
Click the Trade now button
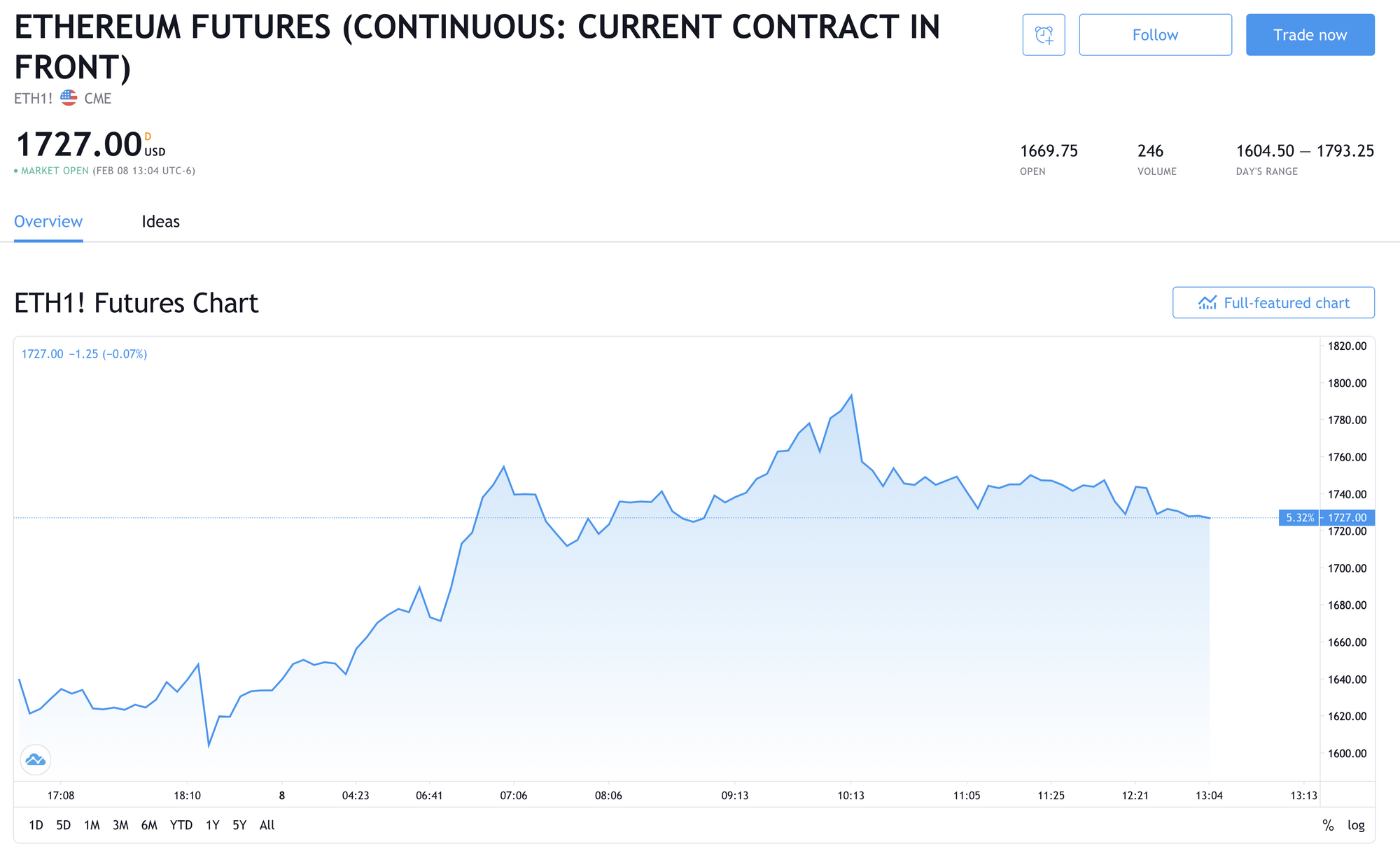(1310, 35)
